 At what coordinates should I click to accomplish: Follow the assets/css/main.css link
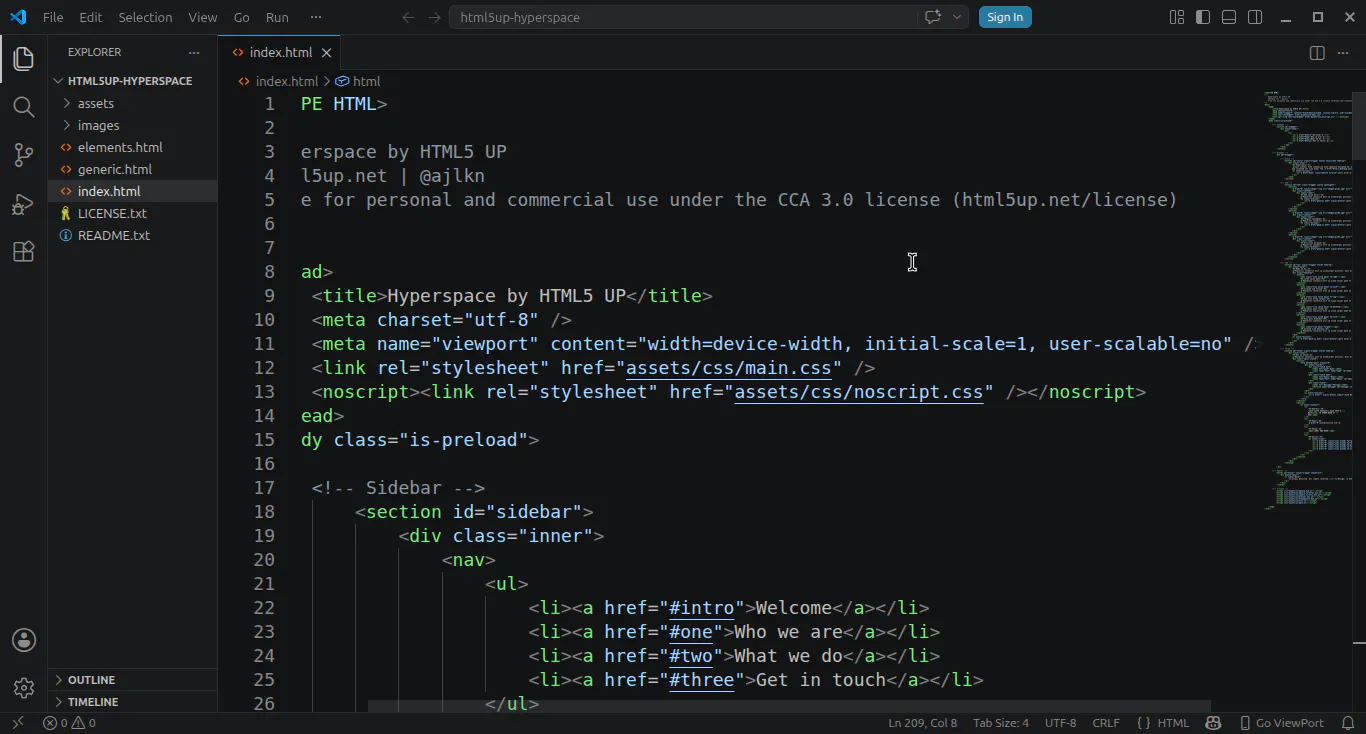coord(729,368)
